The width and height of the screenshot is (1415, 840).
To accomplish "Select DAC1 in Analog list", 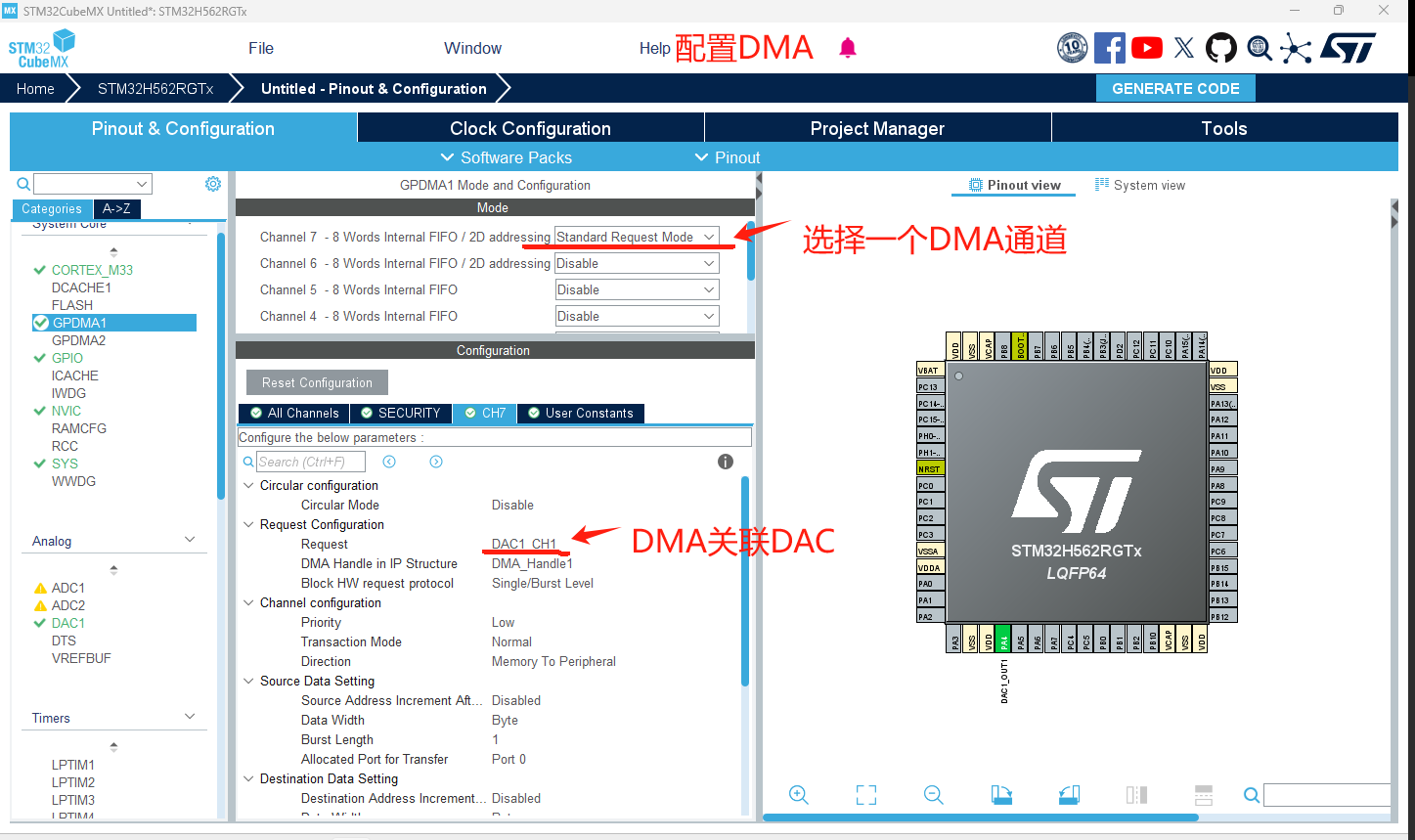I will (68, 623).
